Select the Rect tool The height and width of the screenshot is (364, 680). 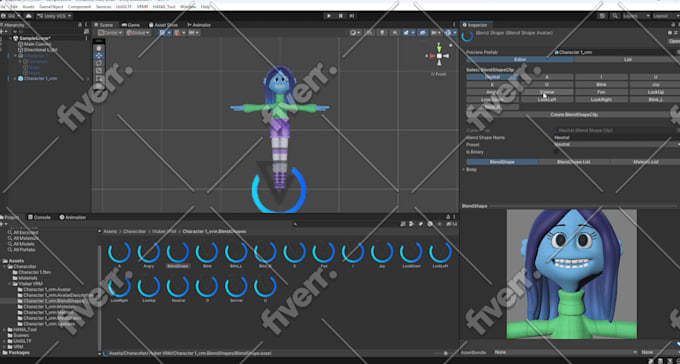(x=99, y=78)
